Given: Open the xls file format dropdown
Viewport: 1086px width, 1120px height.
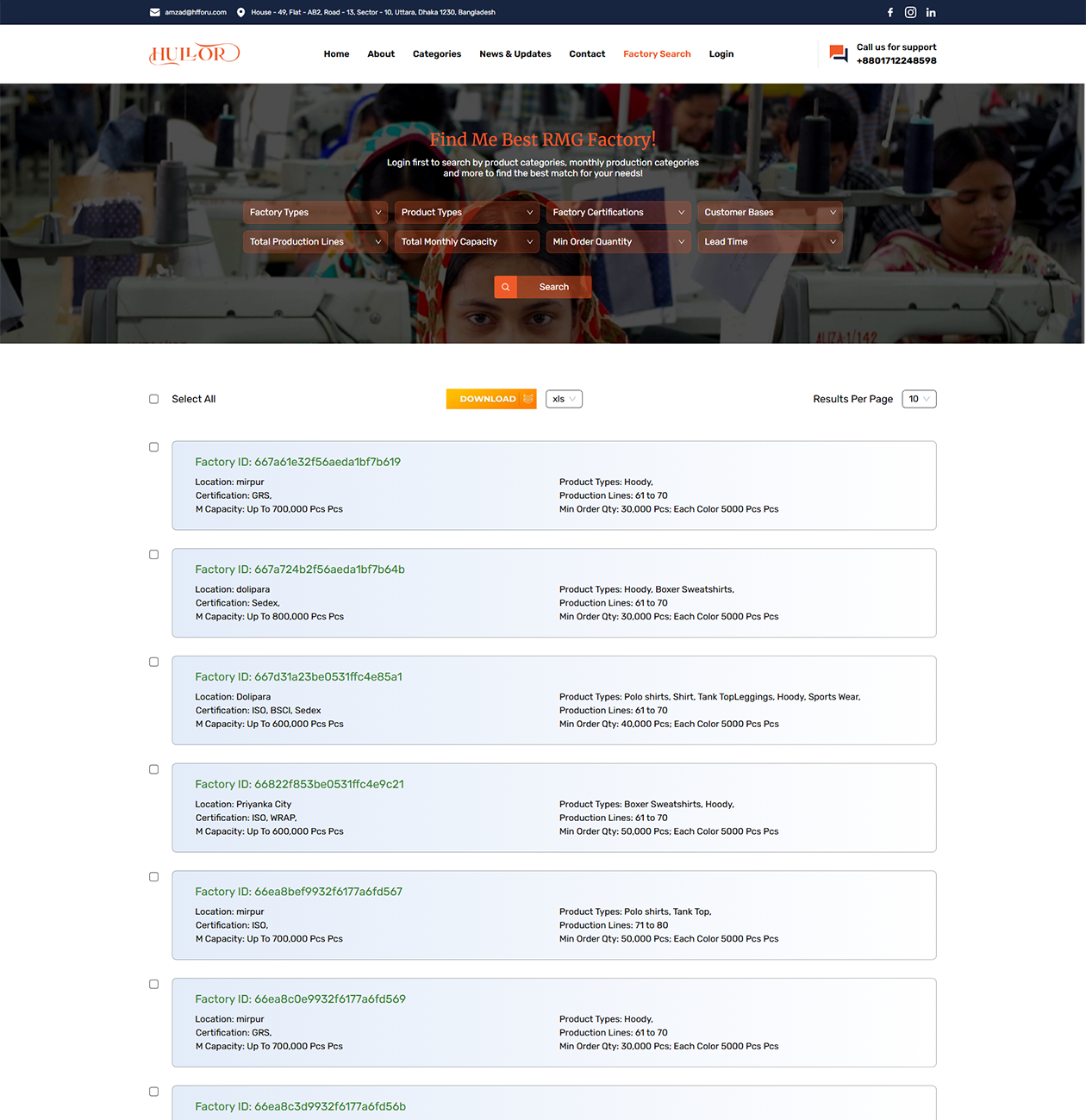Looking at the screenshot, I should pyautogui.click(x=564, y=399).
